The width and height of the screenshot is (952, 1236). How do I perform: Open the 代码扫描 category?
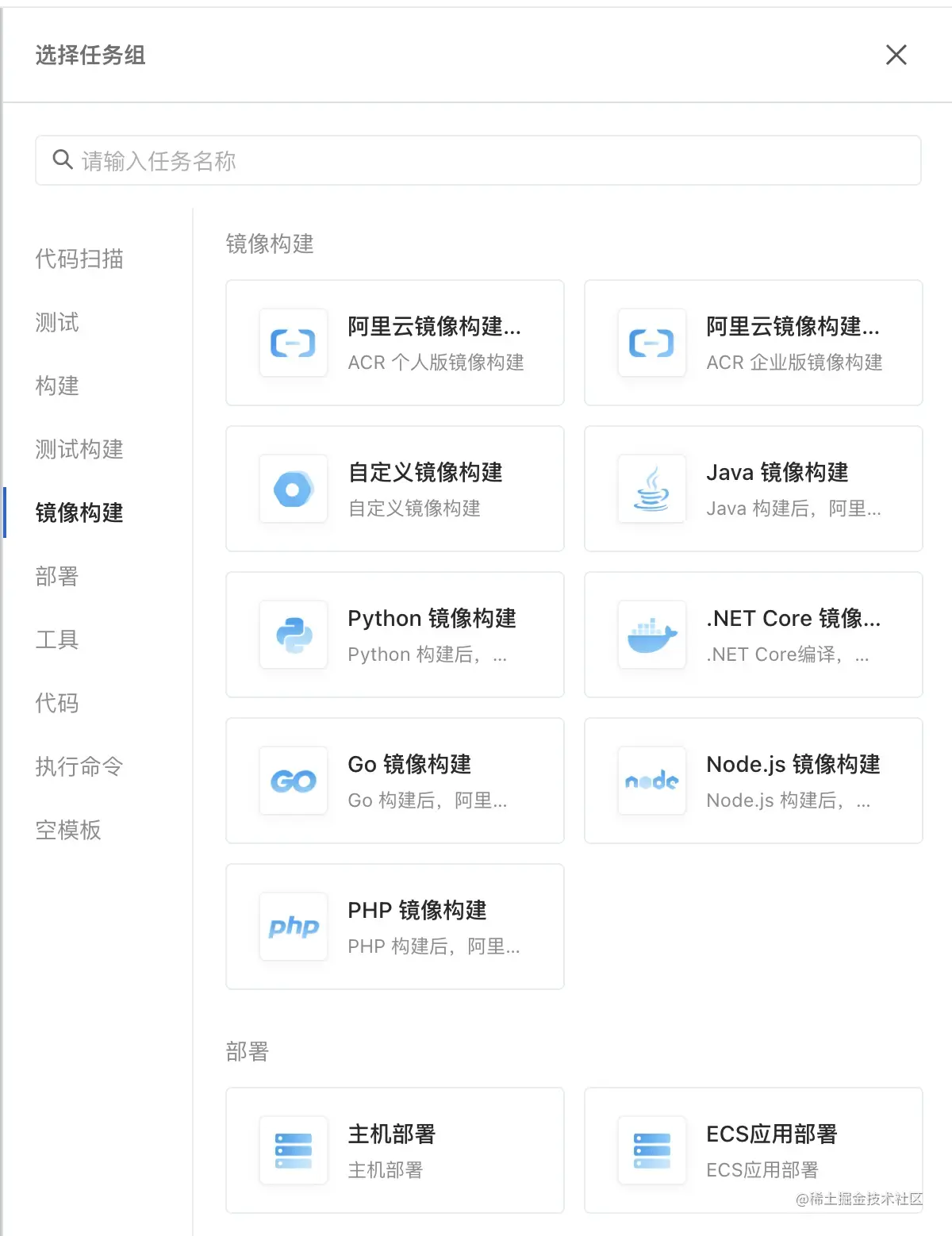point(79,259)
